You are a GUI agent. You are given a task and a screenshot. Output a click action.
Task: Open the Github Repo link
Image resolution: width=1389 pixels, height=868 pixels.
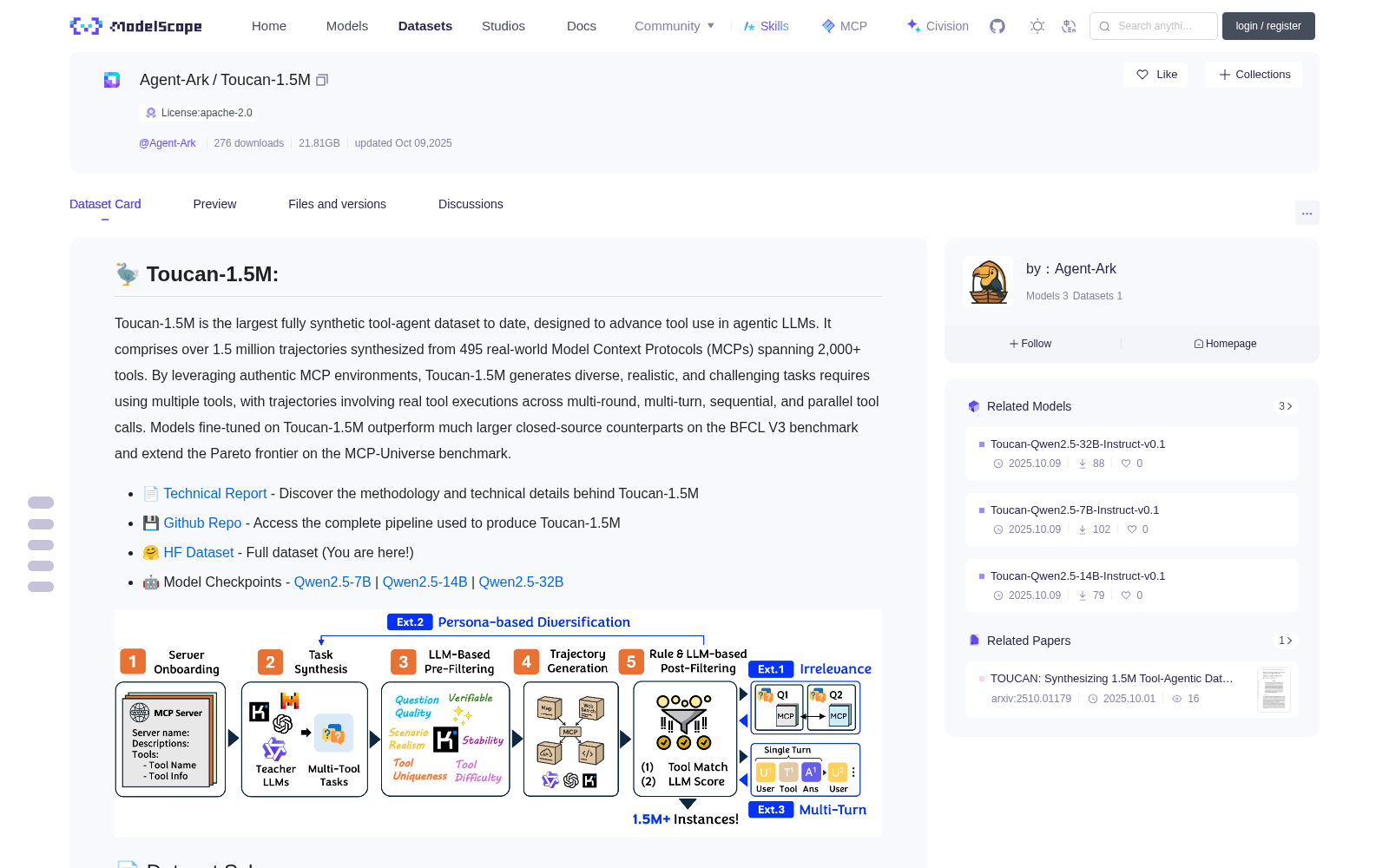click(202, 523)
